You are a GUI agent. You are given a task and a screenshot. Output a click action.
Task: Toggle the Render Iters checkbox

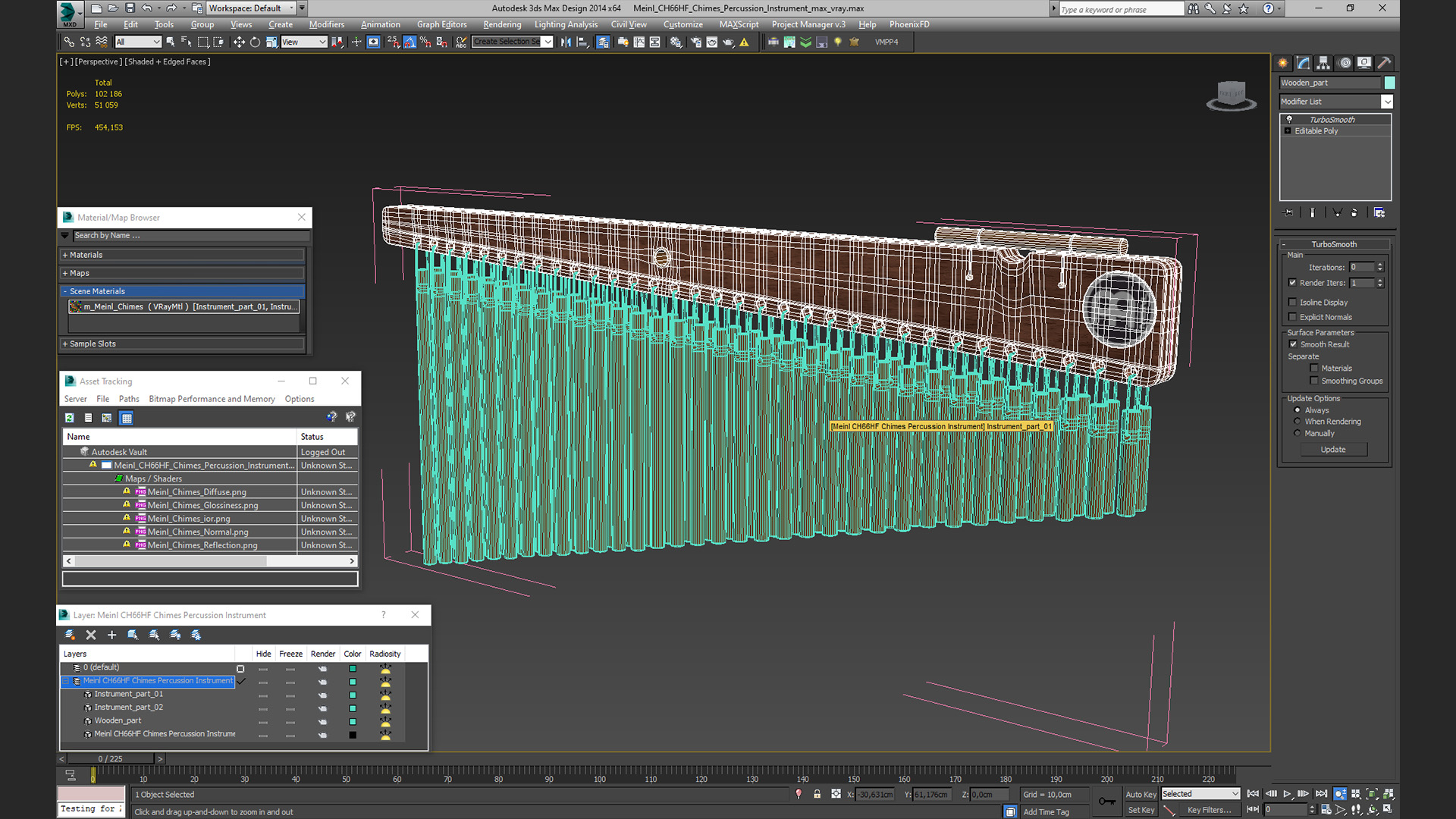pos(1293,283)
